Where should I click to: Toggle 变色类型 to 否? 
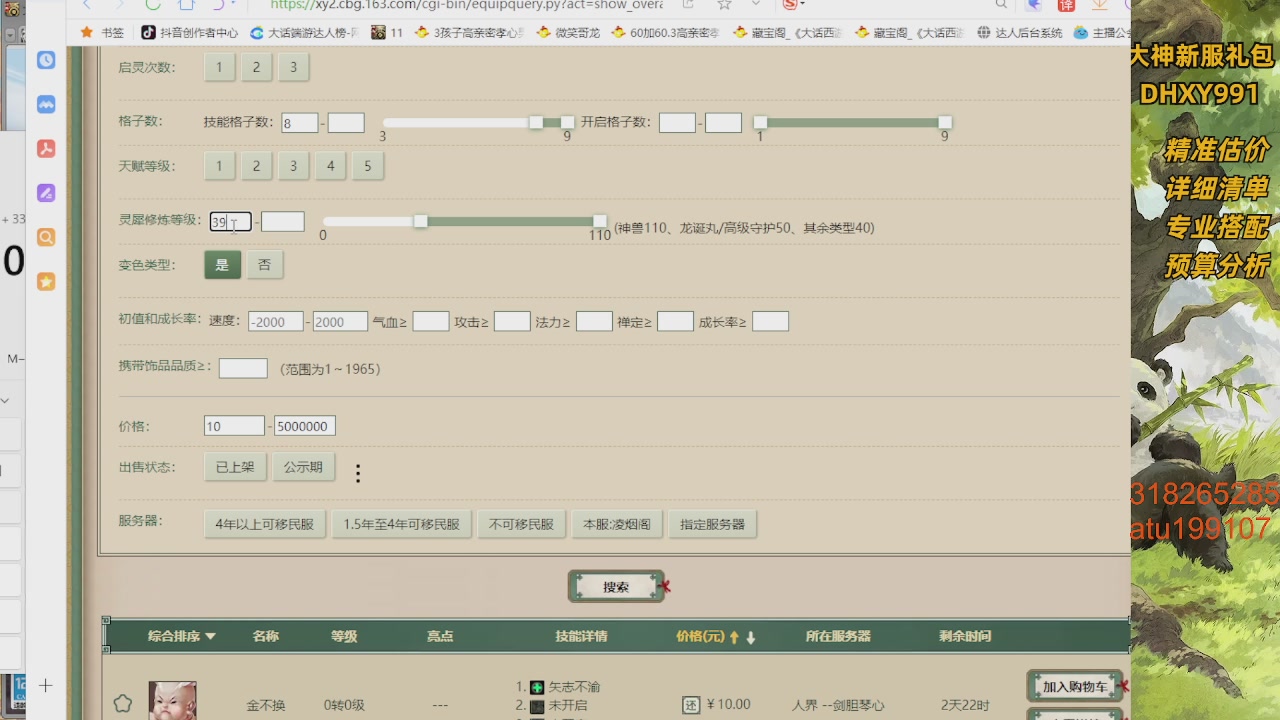point(264,265)
